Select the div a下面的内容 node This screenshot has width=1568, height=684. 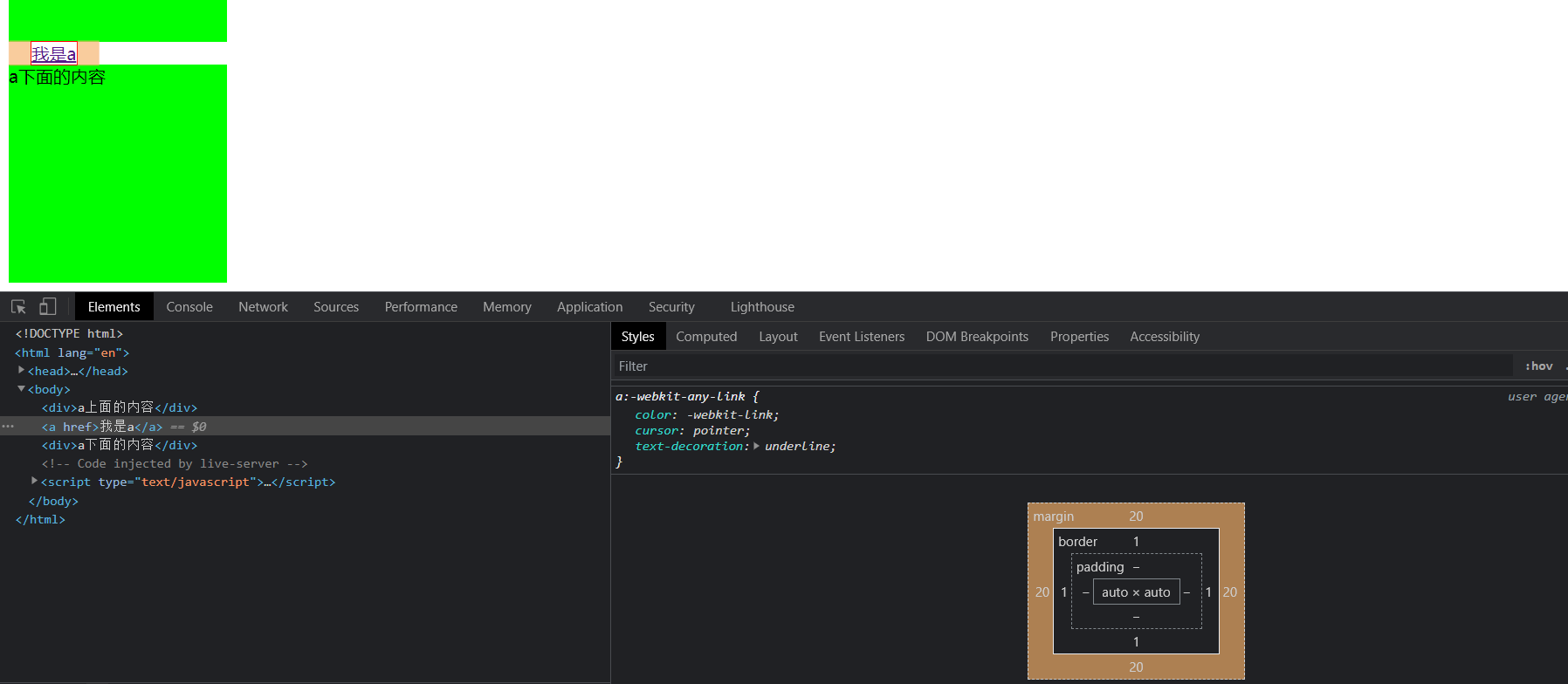(120, 445)
